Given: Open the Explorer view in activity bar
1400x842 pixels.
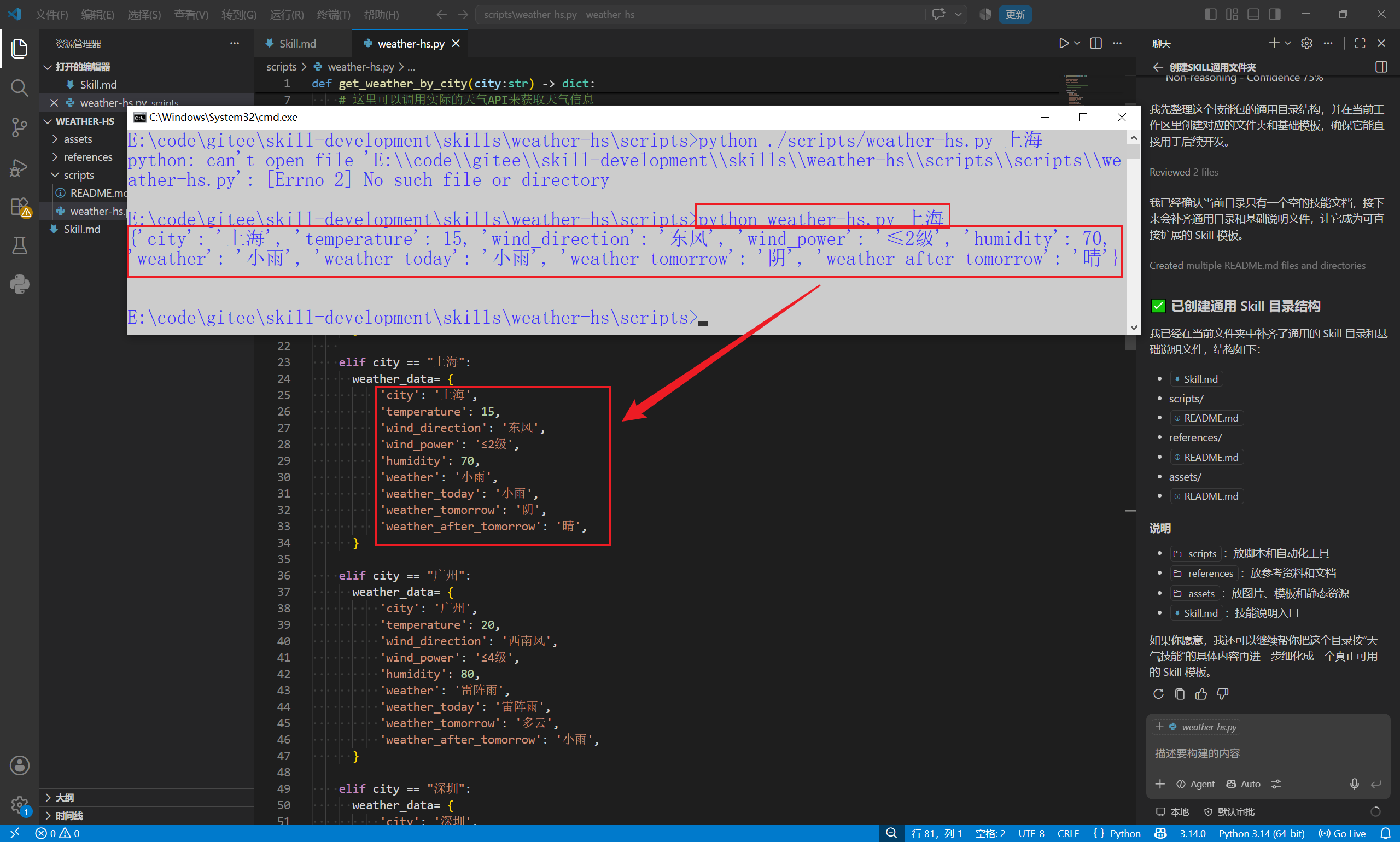Looking at the screenshot, I should pos(19,48).
